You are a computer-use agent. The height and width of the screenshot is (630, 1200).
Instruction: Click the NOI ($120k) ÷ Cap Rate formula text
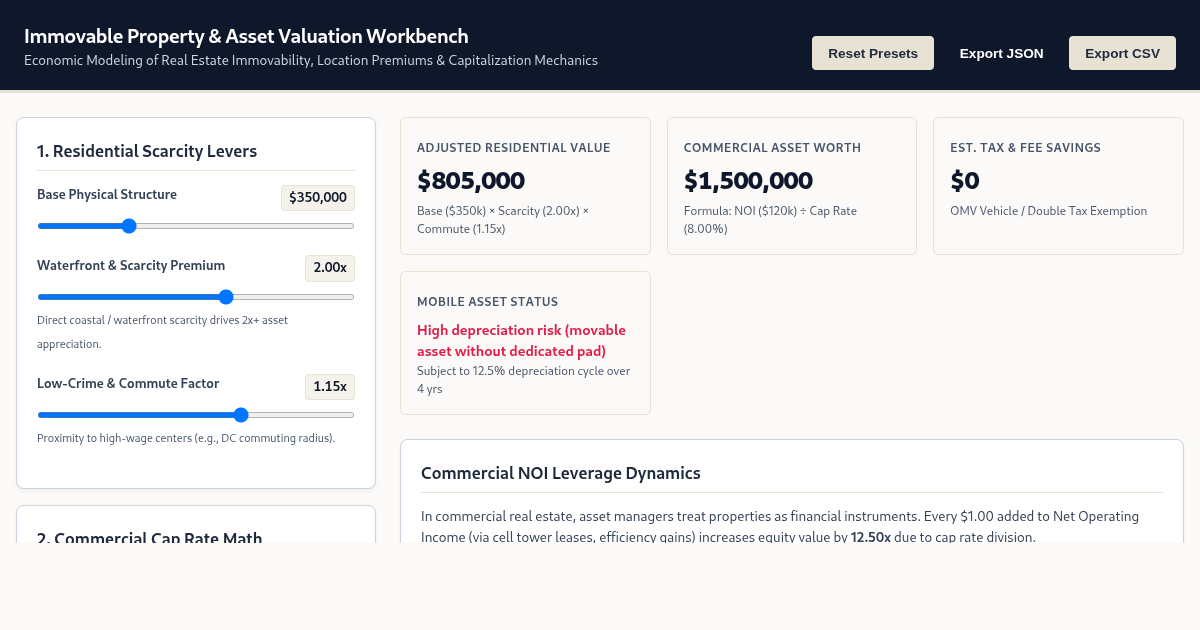point(770,219)
